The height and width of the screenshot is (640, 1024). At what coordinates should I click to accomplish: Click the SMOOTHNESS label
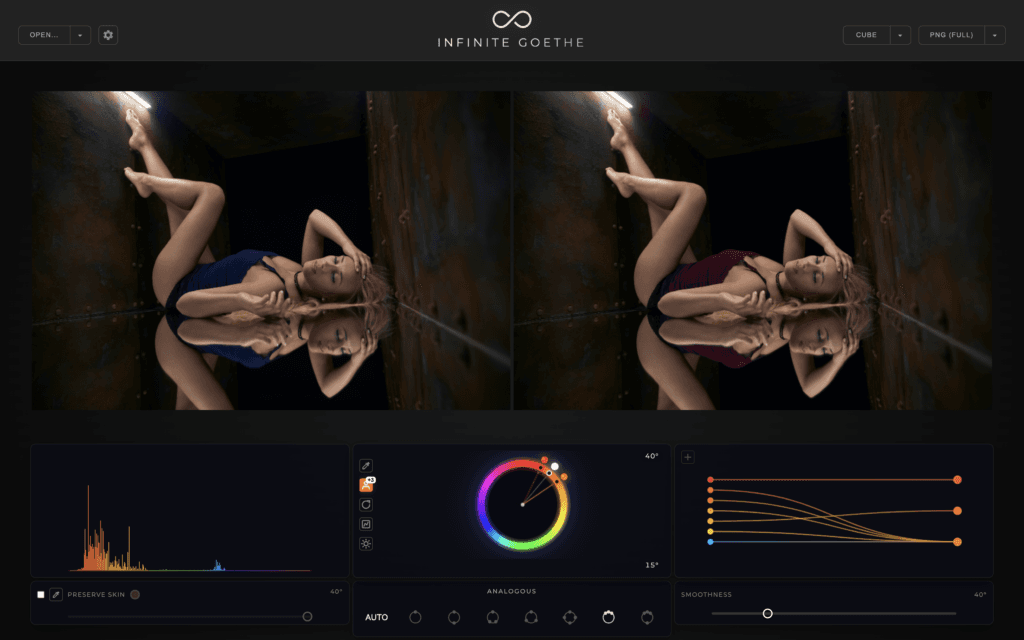click(706, 594)
